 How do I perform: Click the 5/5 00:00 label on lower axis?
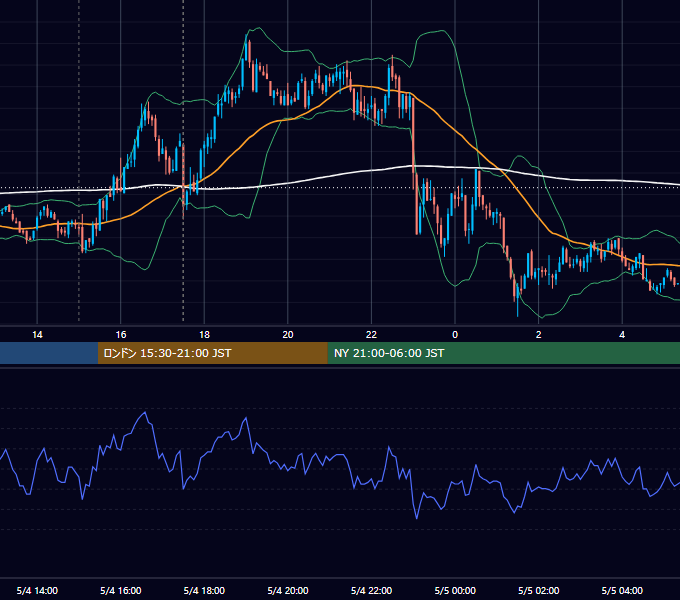tap(455, 590)
